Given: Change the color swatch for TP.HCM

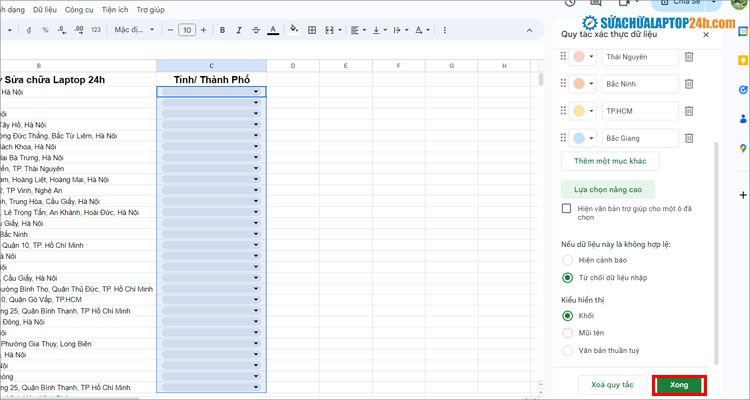Looking at the screenshot, I should tap(583, 111).
